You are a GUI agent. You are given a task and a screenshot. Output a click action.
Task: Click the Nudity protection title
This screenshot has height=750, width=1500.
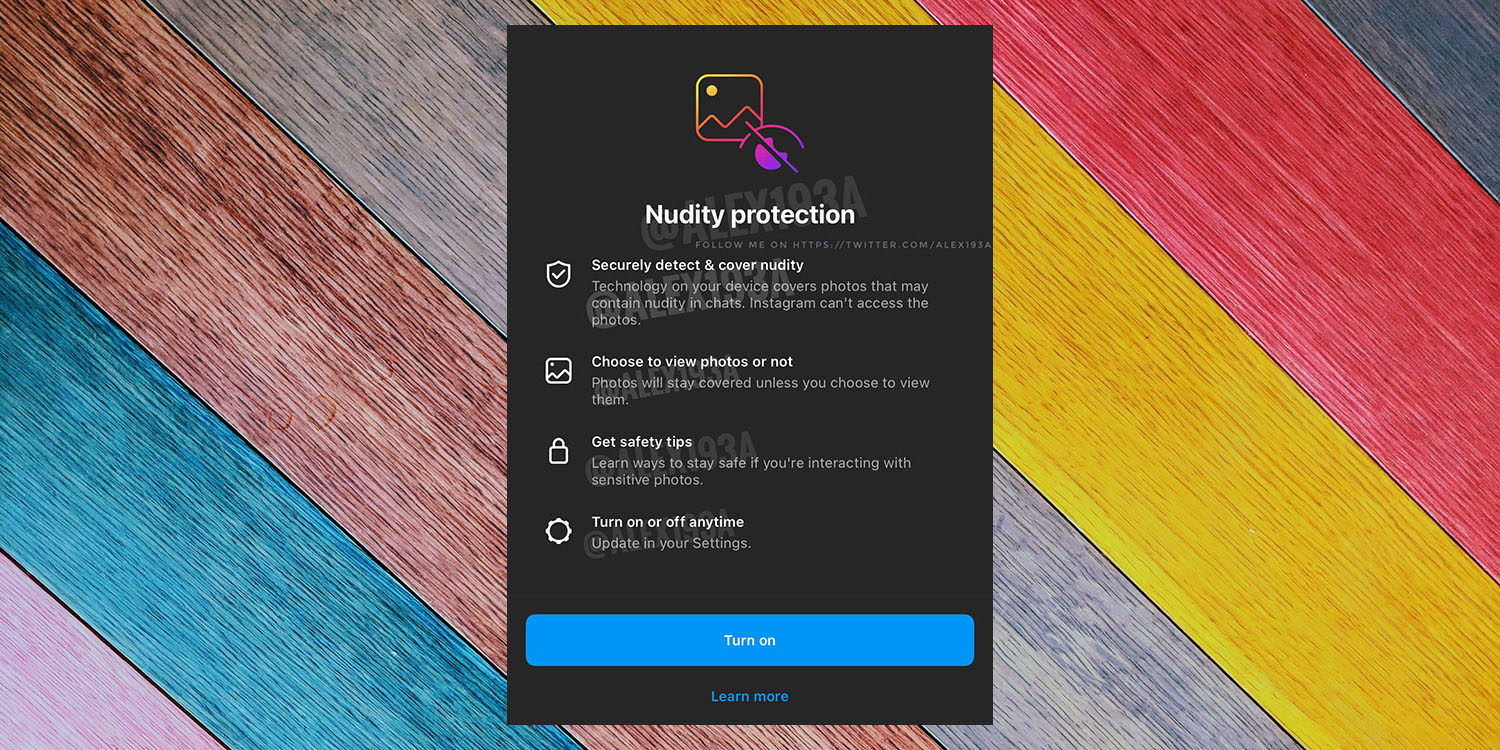(x=750, y=214)
